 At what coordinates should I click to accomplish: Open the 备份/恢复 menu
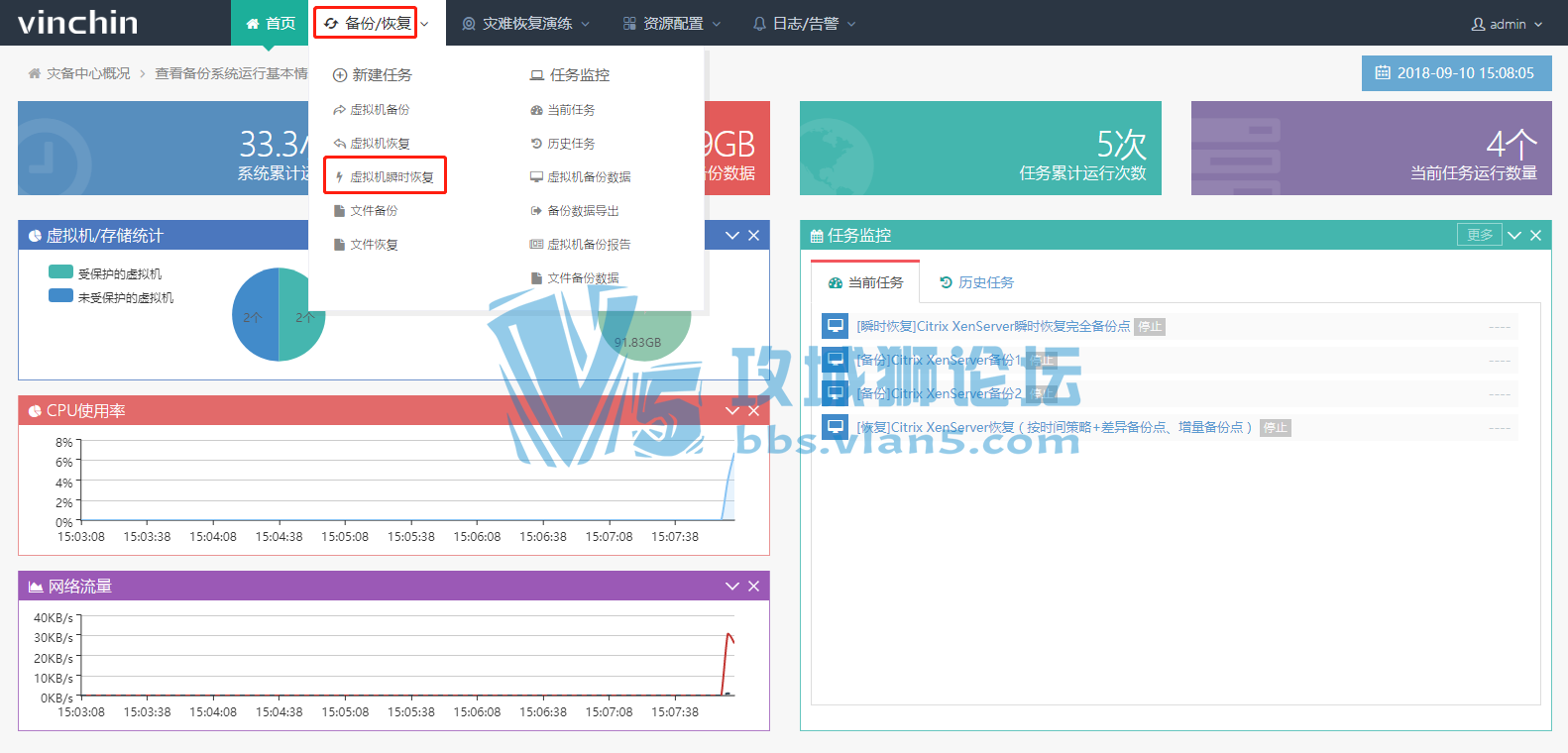click(x=377, y=23)
